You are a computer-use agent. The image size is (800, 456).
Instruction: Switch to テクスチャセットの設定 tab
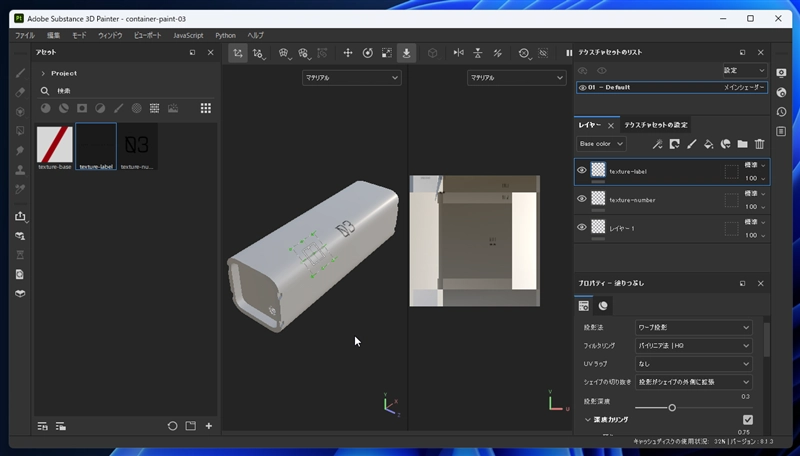[656, 125]
